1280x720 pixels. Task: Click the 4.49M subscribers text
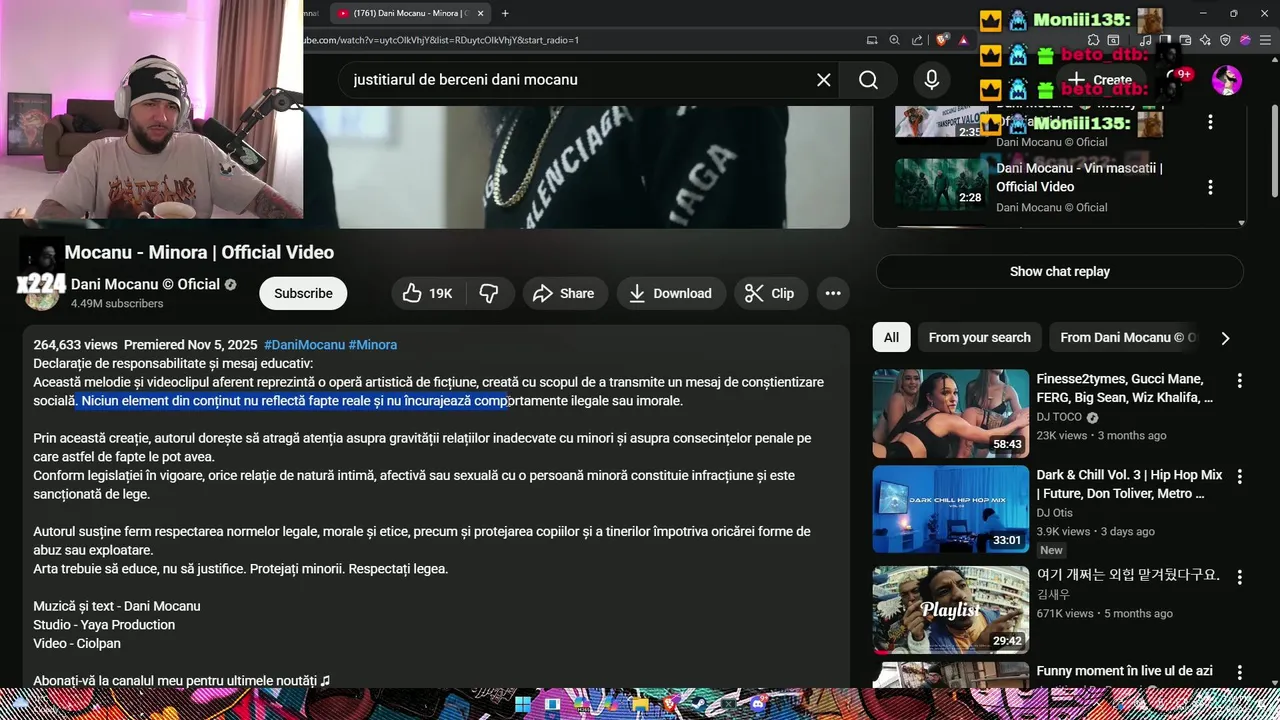coord(117,304)
